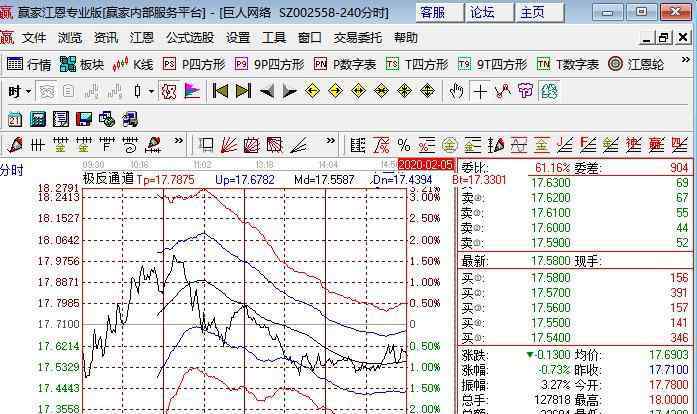Expand the first drawing toolbar overflow chevron
Image resolution: width=697 pixels, height=414 pixels.
click(178, 141)
